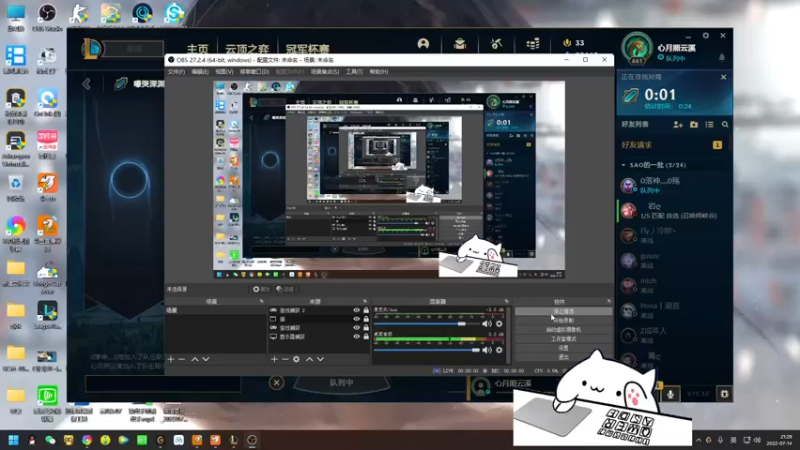Mute the second mixer channel speaker

tap(487, 350)
